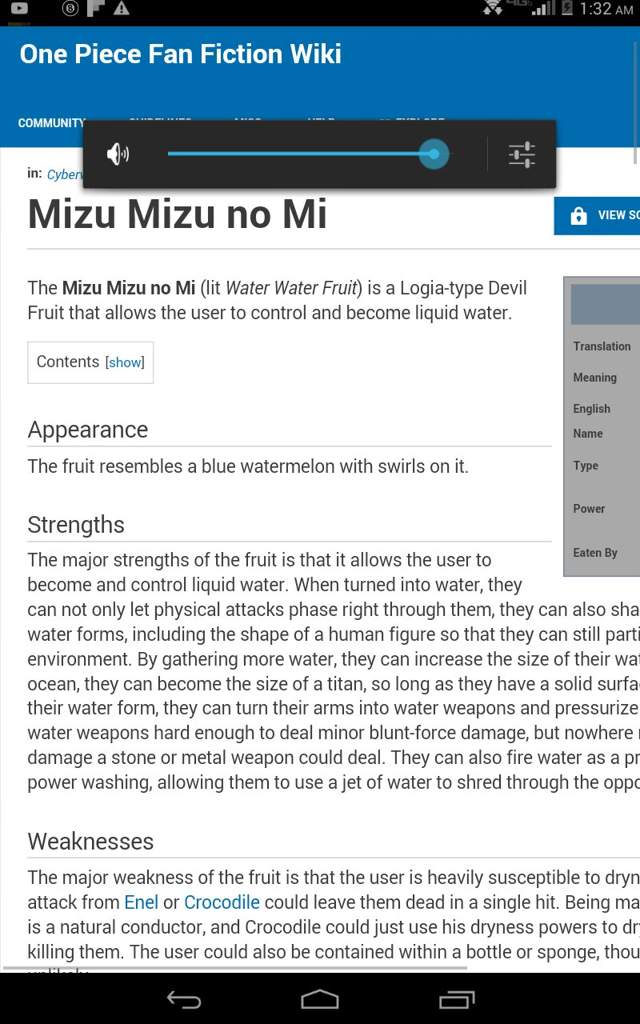Click the View Source button
This screenshot has height=1024, width=640.
[x=597, y=216]
